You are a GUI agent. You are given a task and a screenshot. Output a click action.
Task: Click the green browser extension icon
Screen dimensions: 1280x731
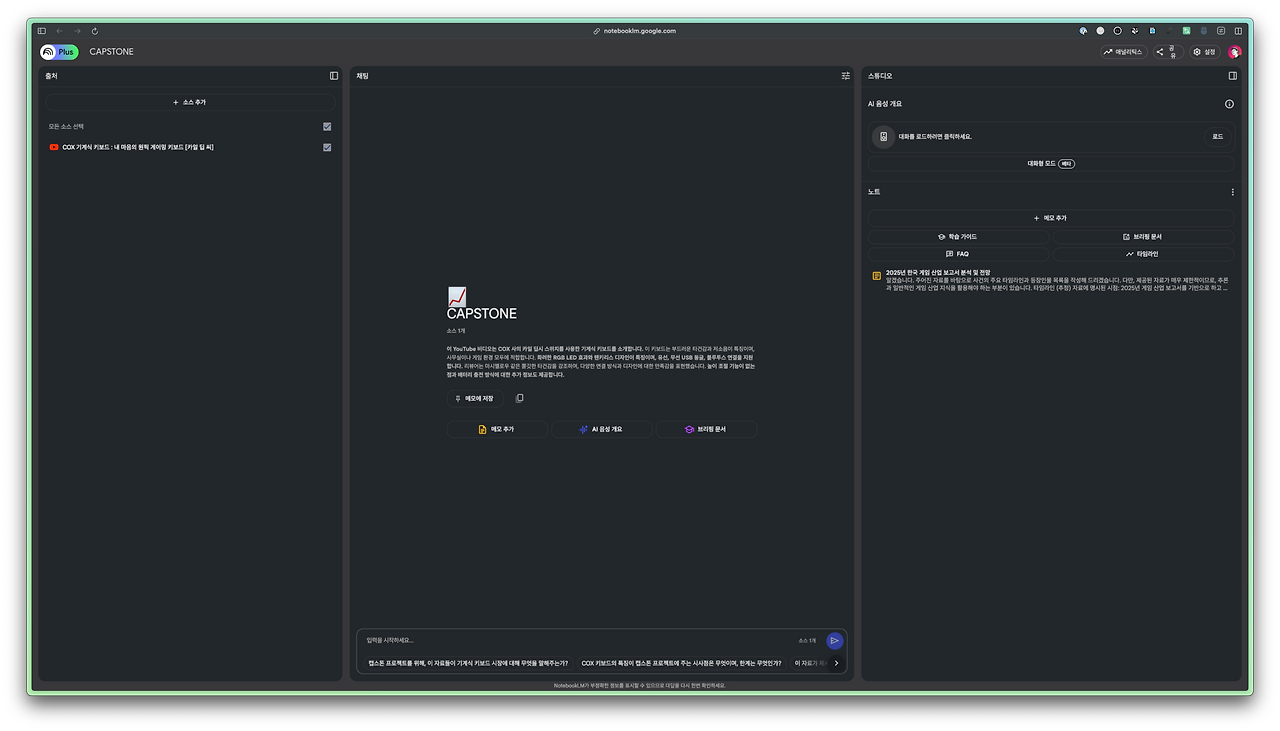point(1187,31)
